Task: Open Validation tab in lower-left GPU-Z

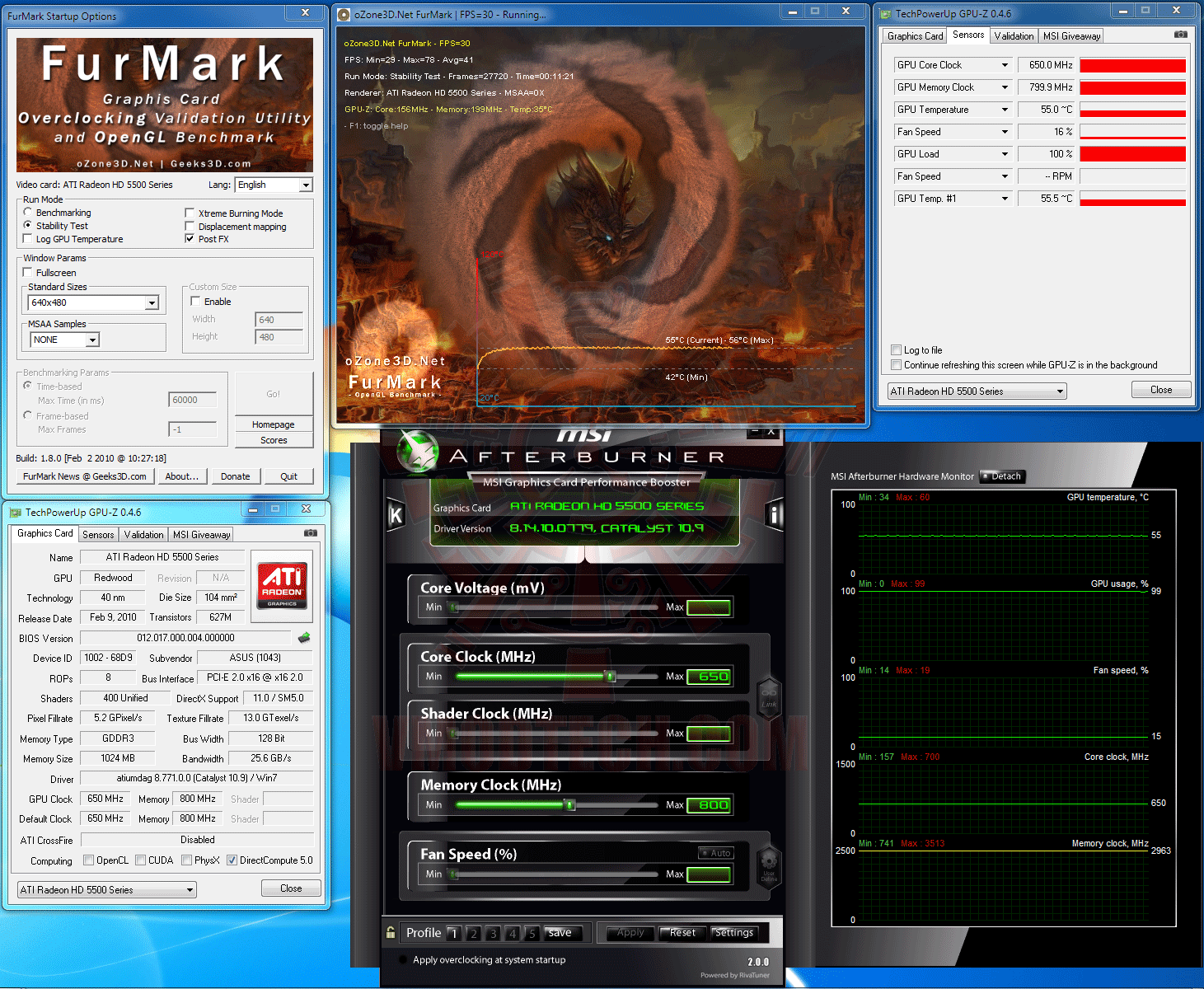Action: 143,535
